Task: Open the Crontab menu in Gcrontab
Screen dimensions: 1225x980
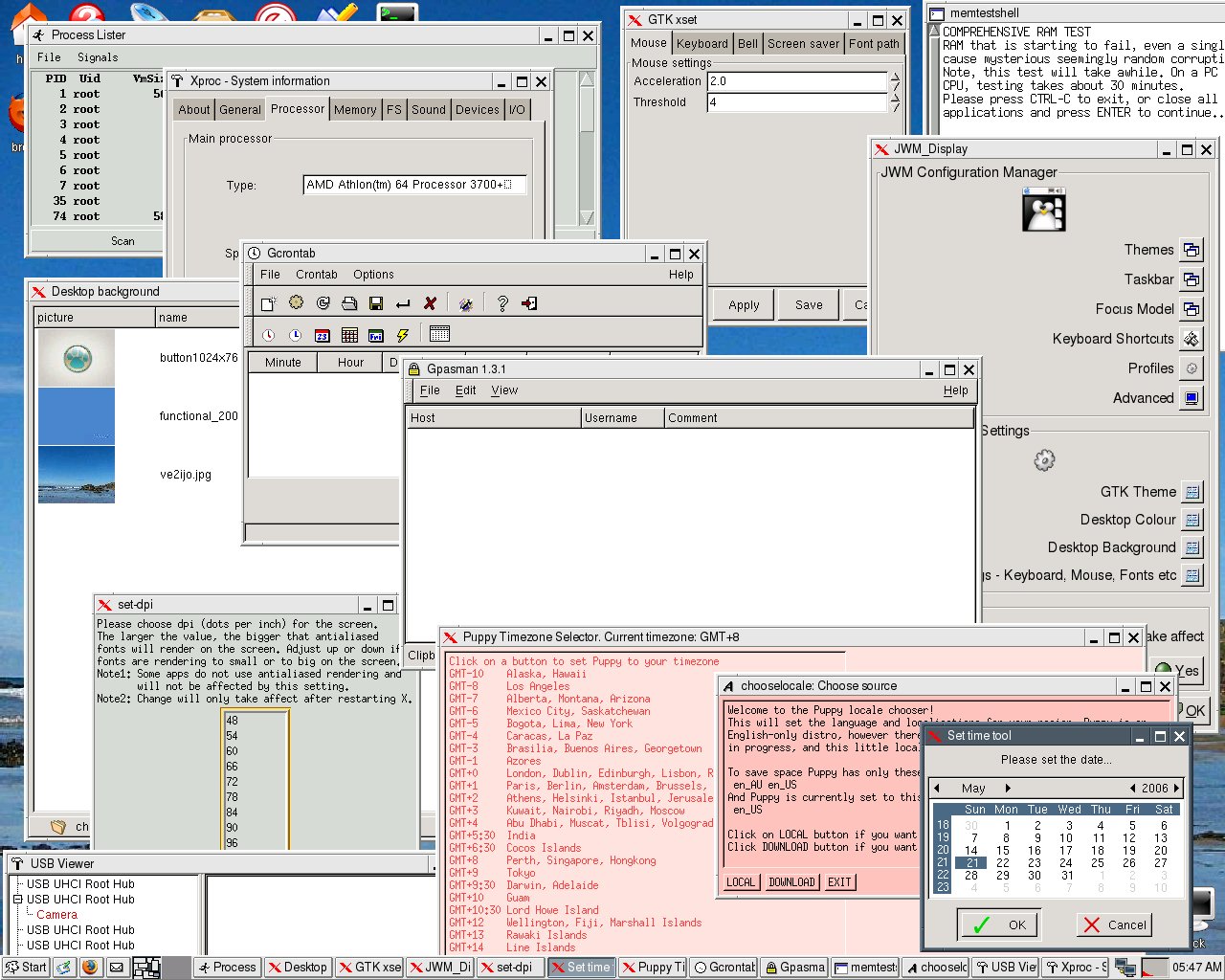Action: coord(317,275)
